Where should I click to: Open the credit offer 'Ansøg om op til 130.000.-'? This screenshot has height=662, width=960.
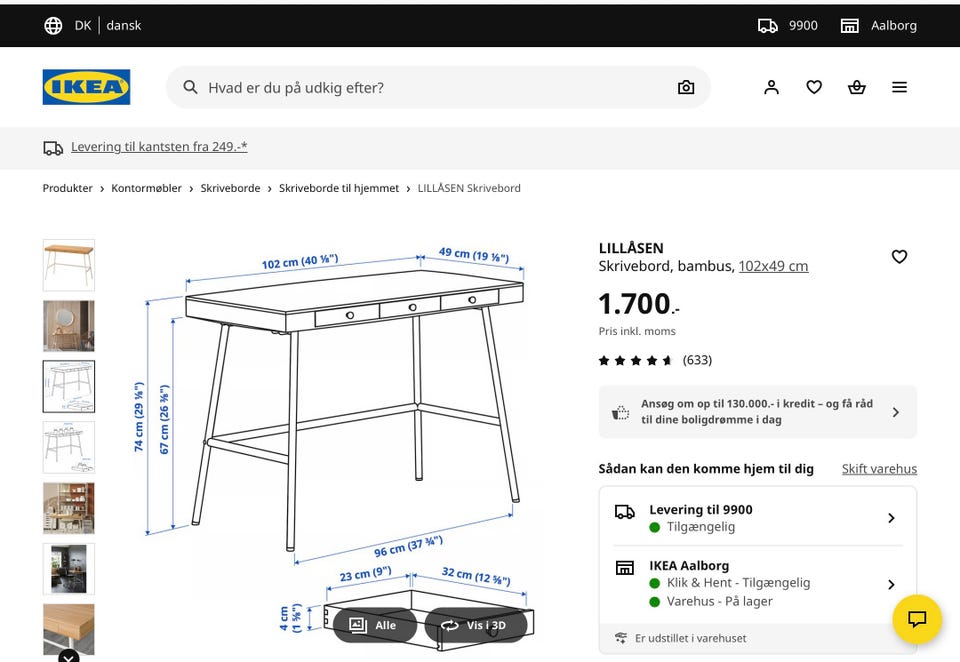tap(757, 412)
